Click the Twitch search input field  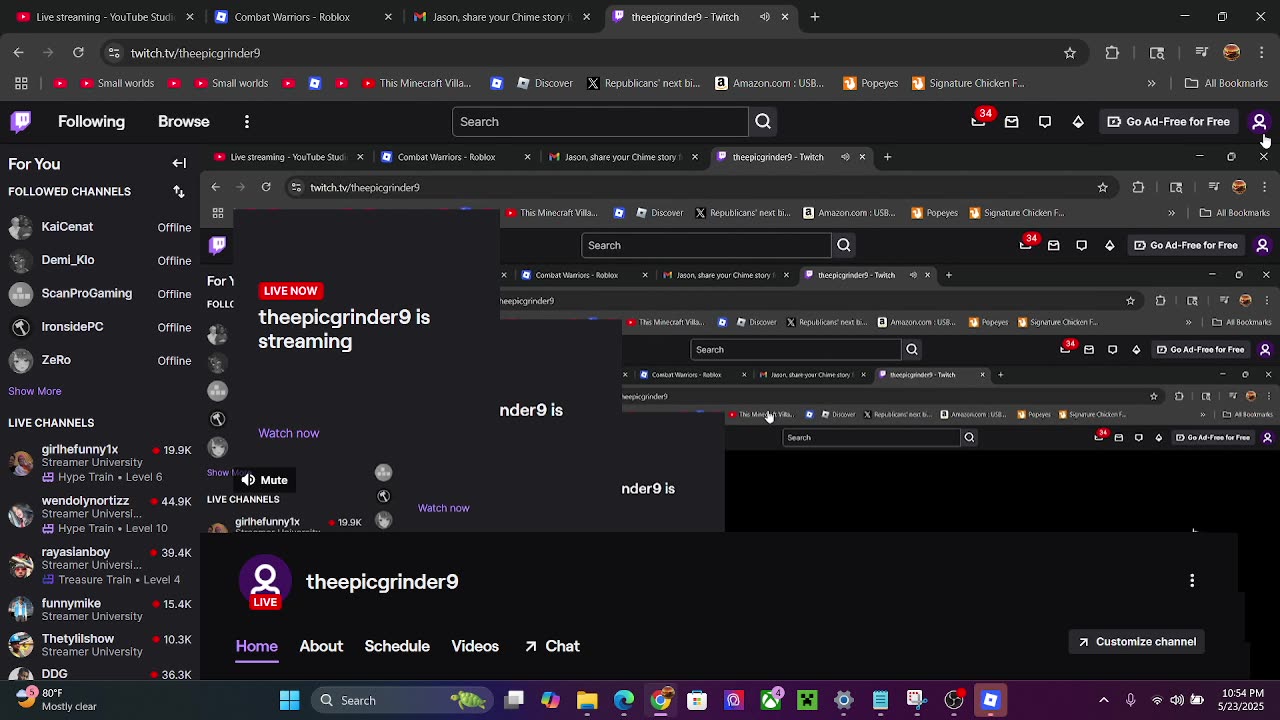pyautogui.click(x=600, y=122)
